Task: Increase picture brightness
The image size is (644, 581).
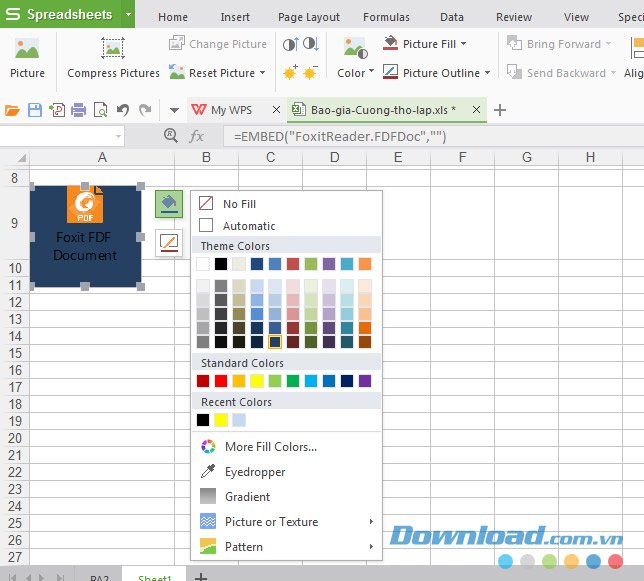Action: click(290, 73)
